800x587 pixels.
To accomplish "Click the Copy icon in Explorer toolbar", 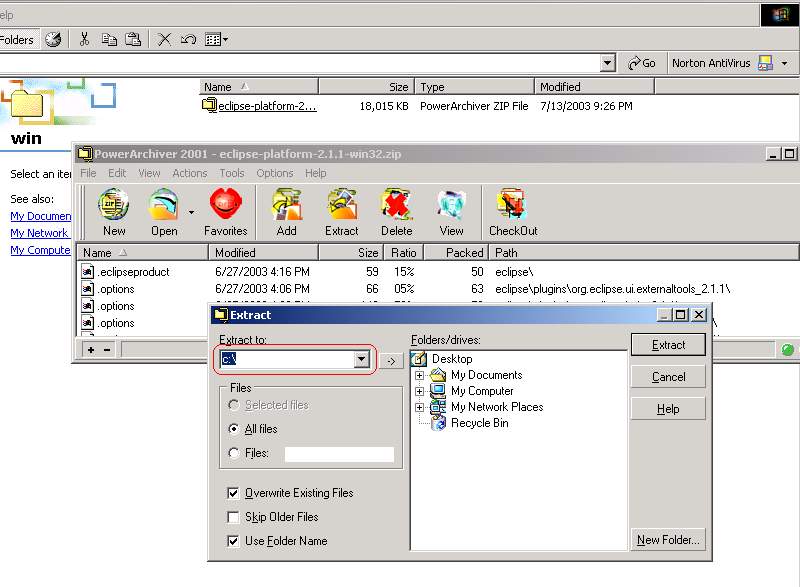I will (x=109, y=39).
